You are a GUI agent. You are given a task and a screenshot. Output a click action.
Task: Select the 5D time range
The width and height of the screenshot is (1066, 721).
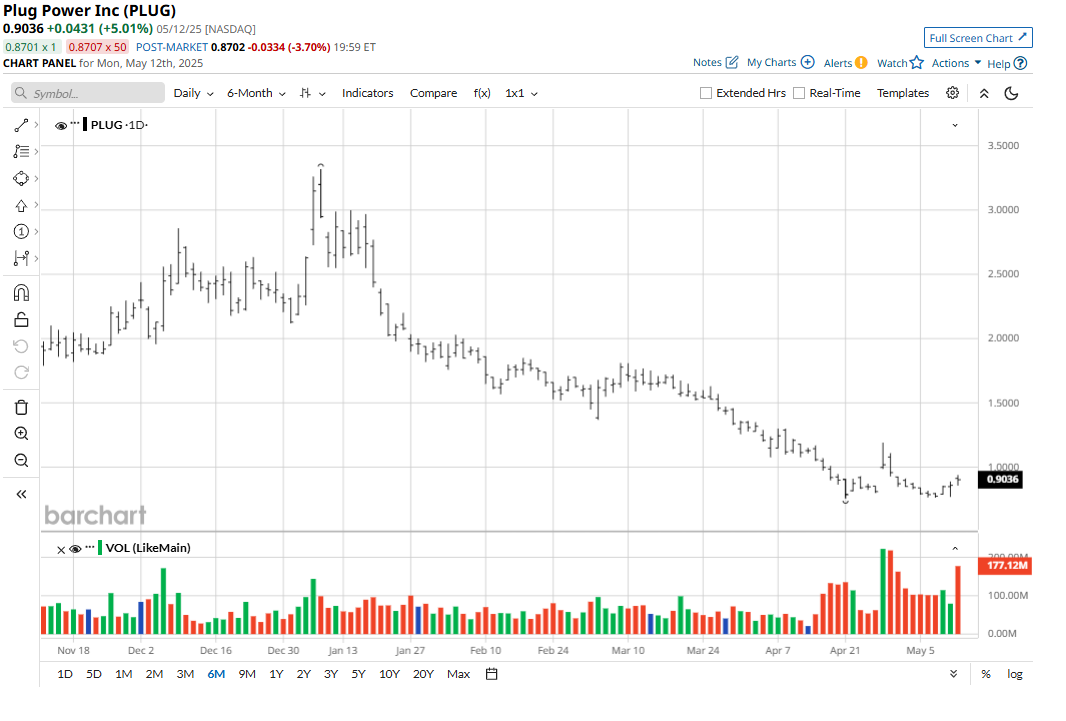pyautogui.click(x=94, y=674)
